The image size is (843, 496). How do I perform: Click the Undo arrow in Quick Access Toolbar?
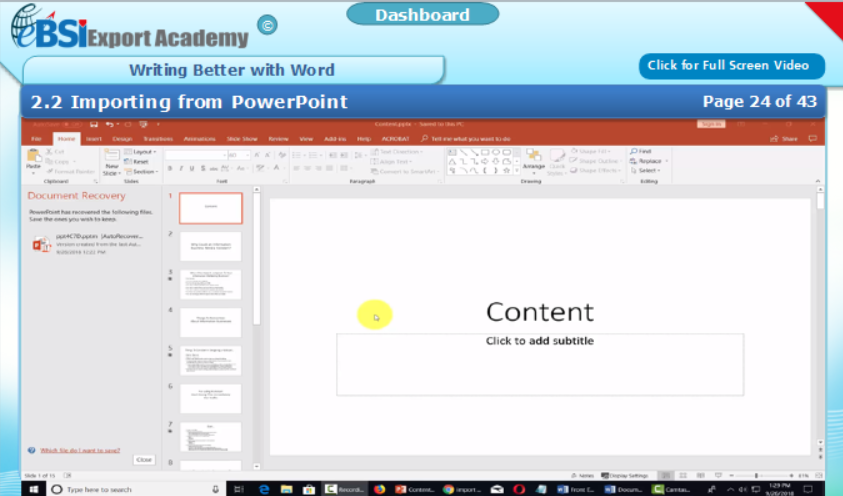point(110,124)
